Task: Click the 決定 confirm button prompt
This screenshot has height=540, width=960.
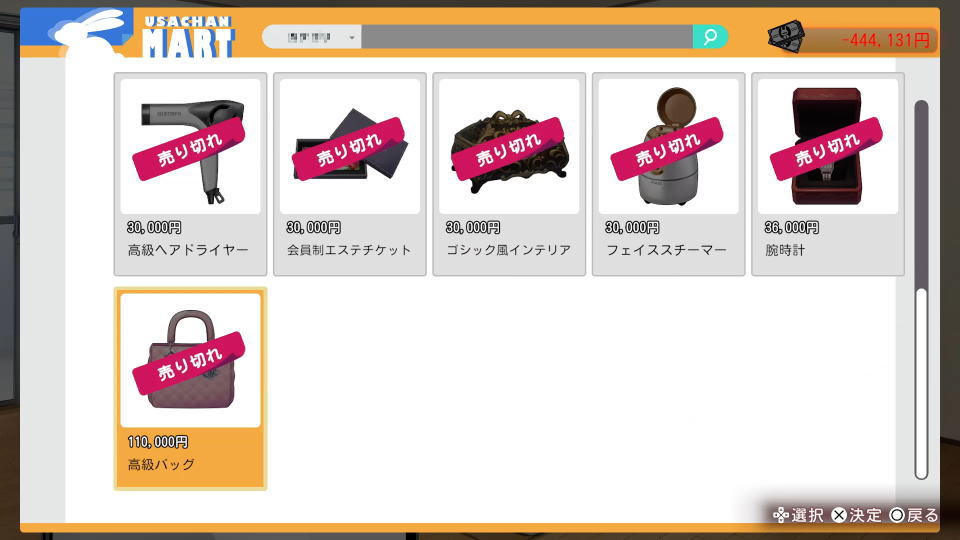Action: (x=857, y=516)
